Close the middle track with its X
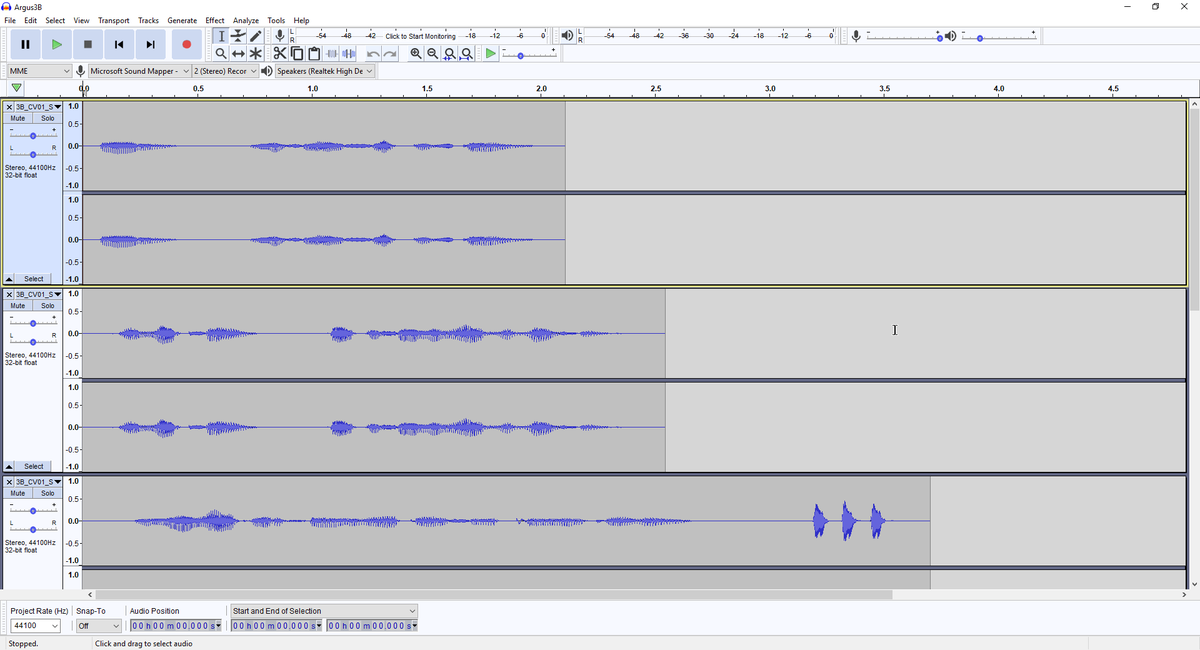1200x650 pixels. click(9, 295)
